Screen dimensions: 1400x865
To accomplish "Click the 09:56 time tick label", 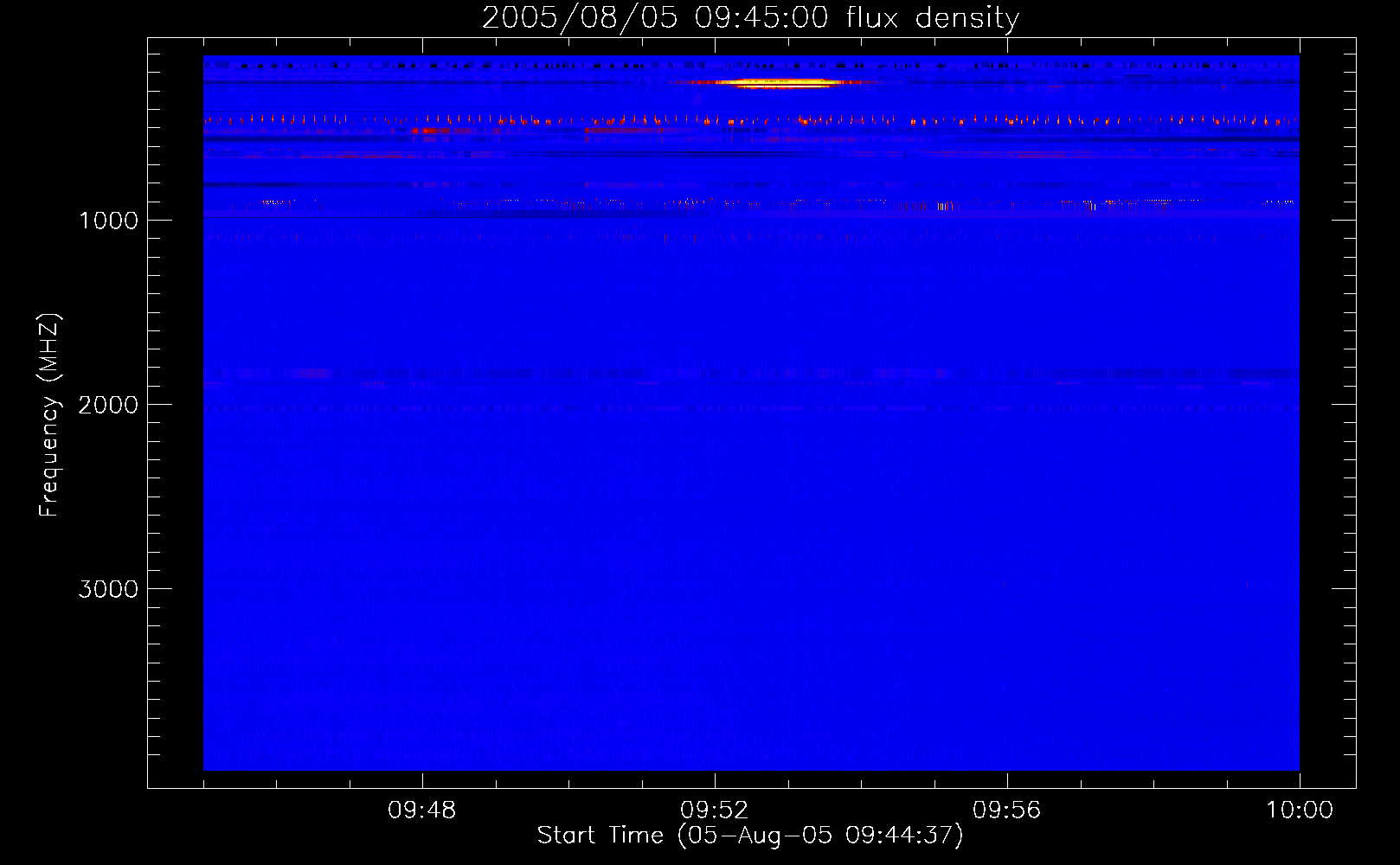I will [1007, 811].
